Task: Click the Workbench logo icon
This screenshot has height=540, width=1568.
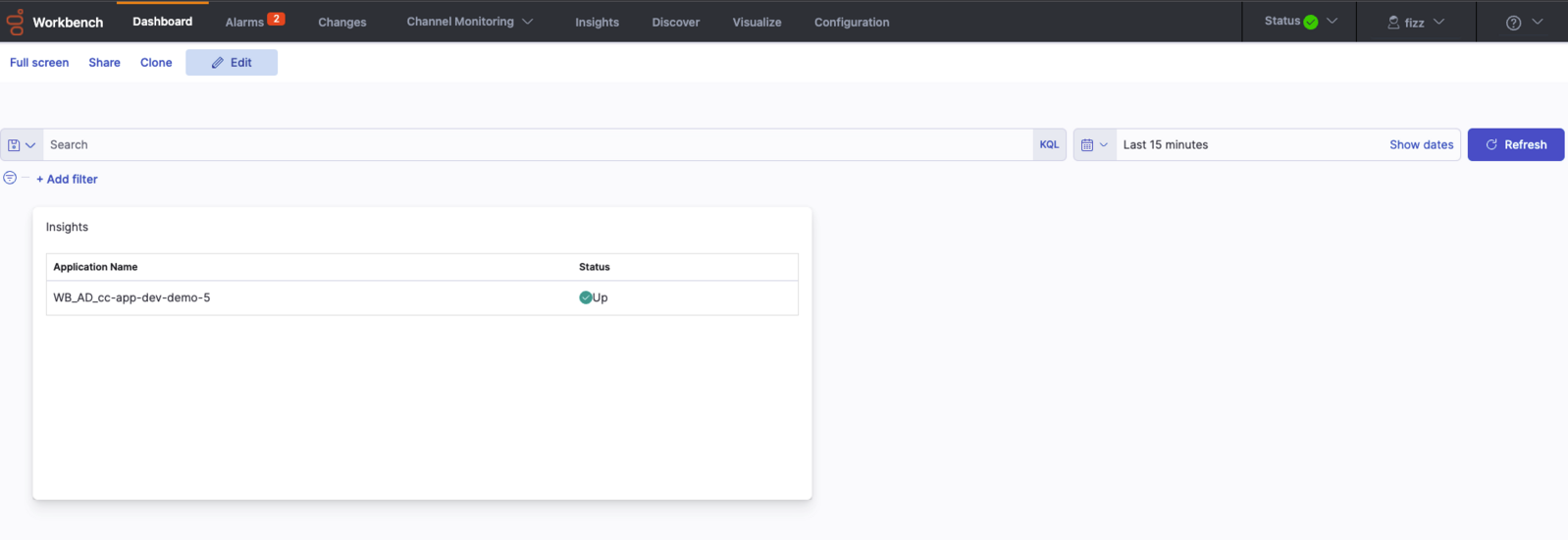Action: point(15,22)
